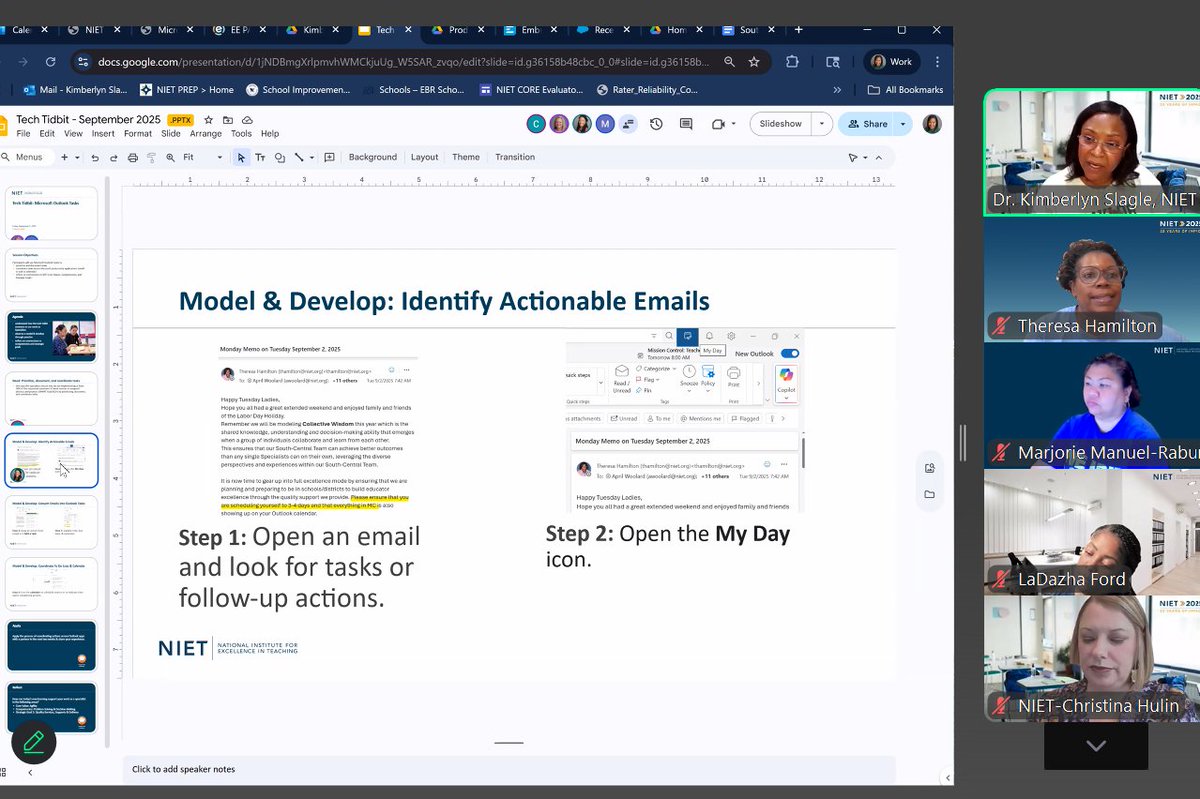Click the Transition button

click(515, 157)
